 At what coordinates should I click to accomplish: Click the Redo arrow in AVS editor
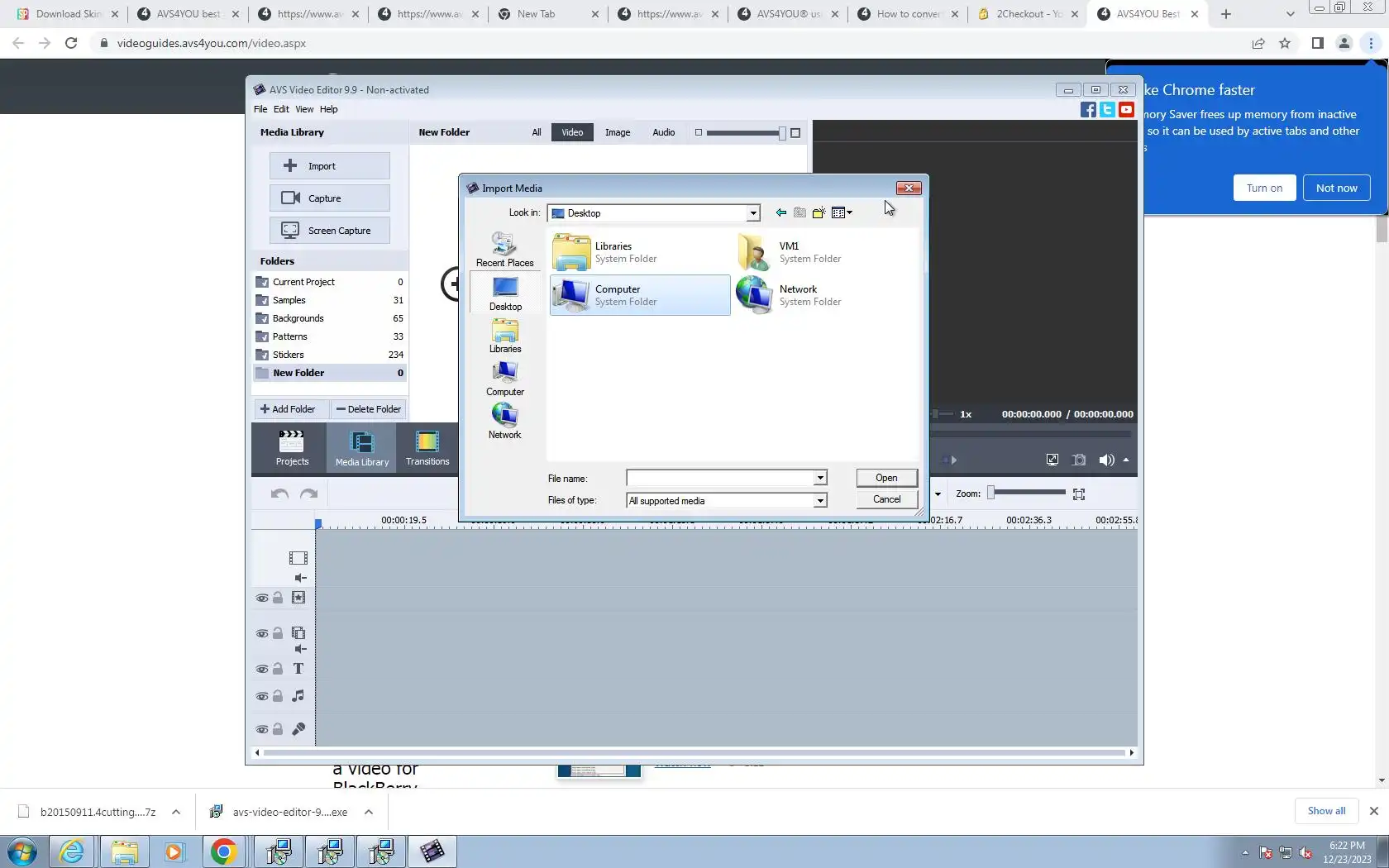click(309, 494)
